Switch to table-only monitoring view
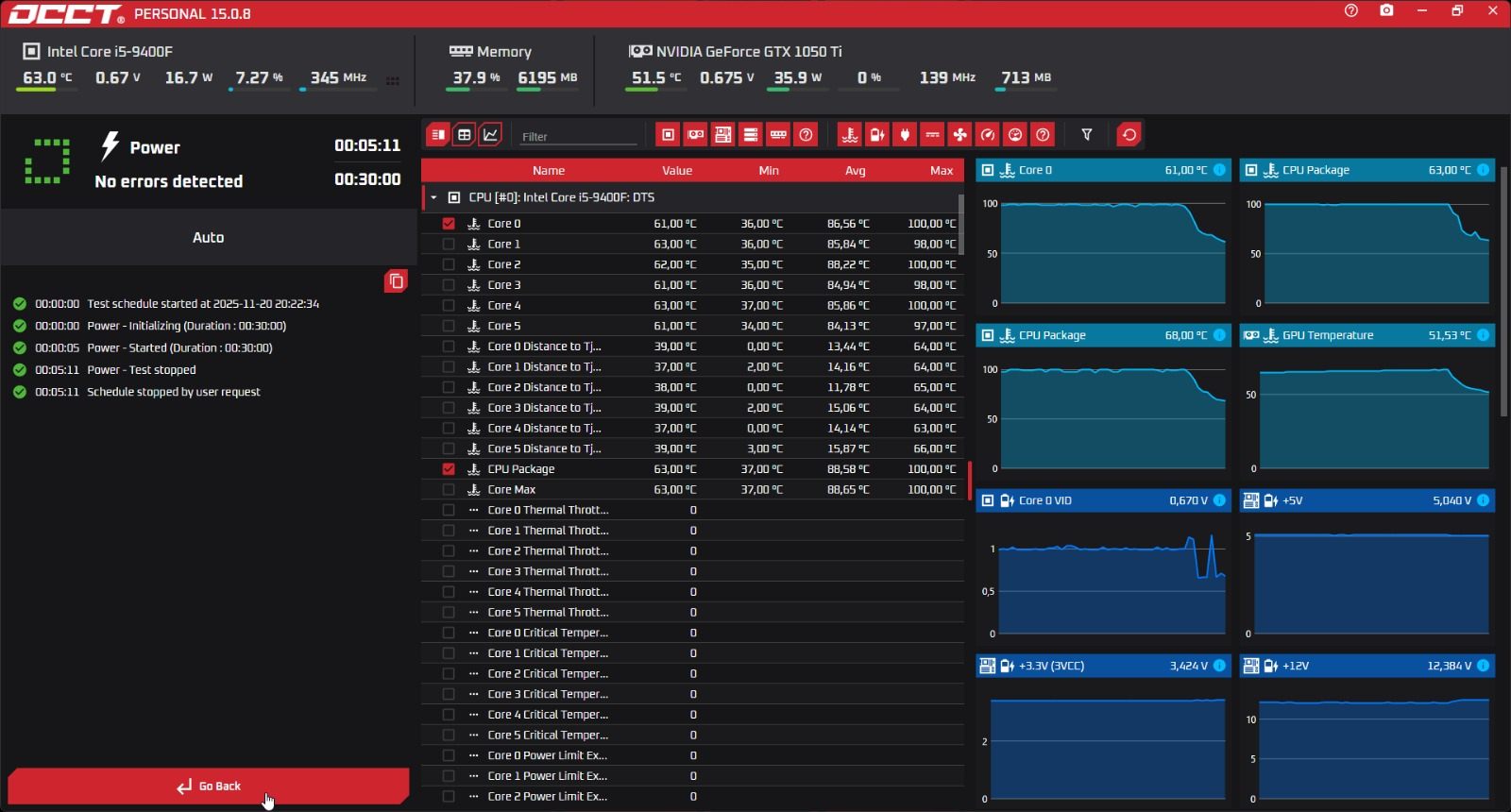 465,135
